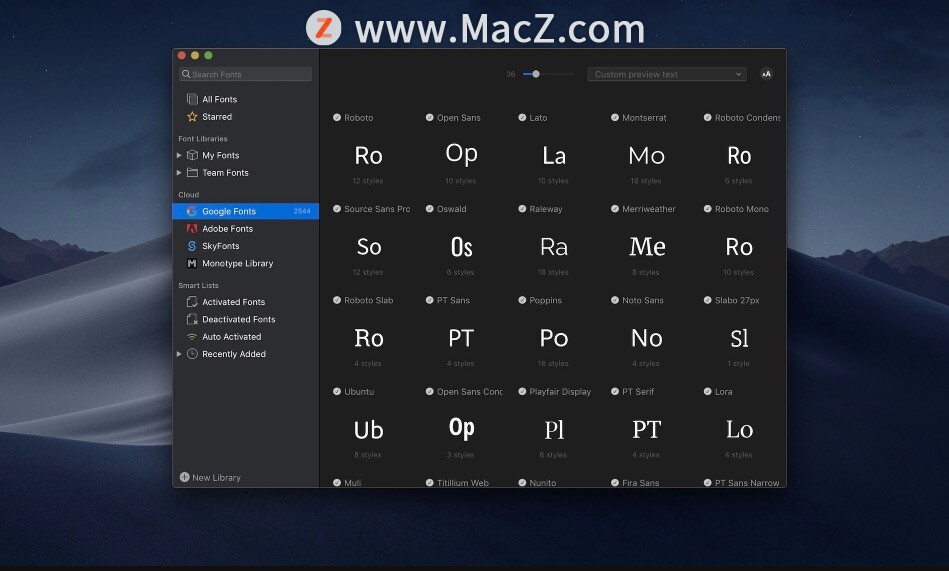Viewport: 949px width, 571px height.
Task: Select the Open Sans Condensed preview
Action: coord(461,427)
